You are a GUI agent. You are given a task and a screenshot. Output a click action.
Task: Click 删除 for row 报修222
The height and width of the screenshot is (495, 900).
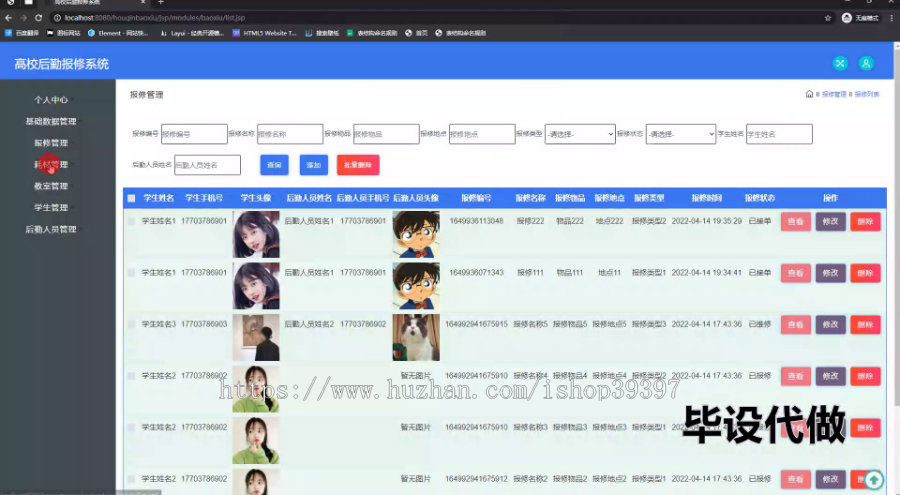(x=865, y=221)
